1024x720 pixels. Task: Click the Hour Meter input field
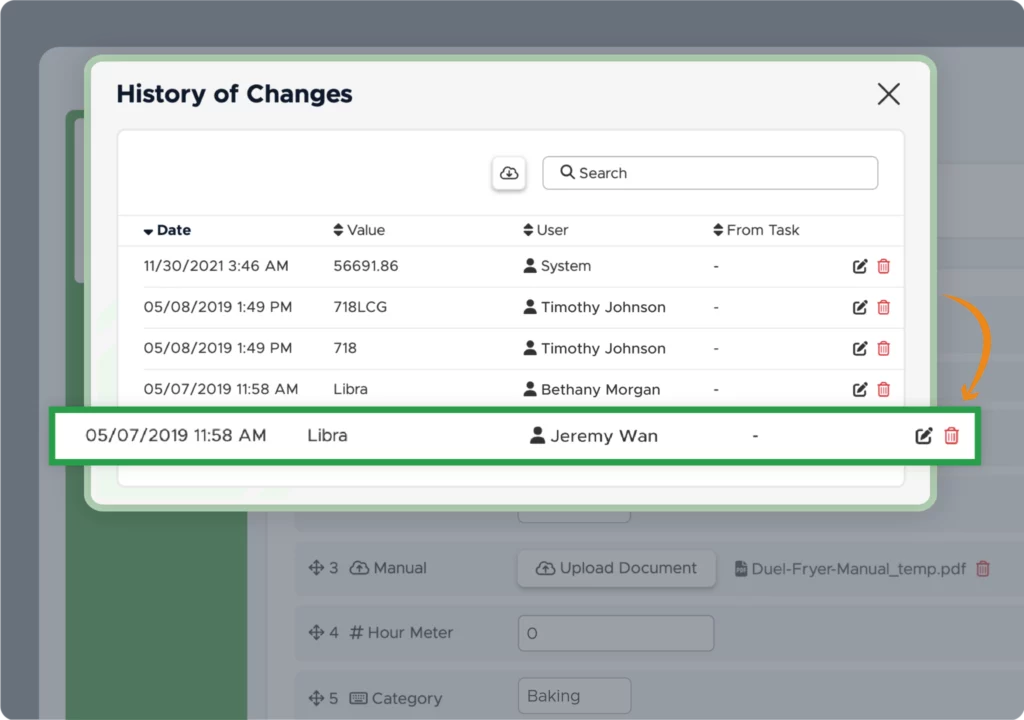(616, 633)
